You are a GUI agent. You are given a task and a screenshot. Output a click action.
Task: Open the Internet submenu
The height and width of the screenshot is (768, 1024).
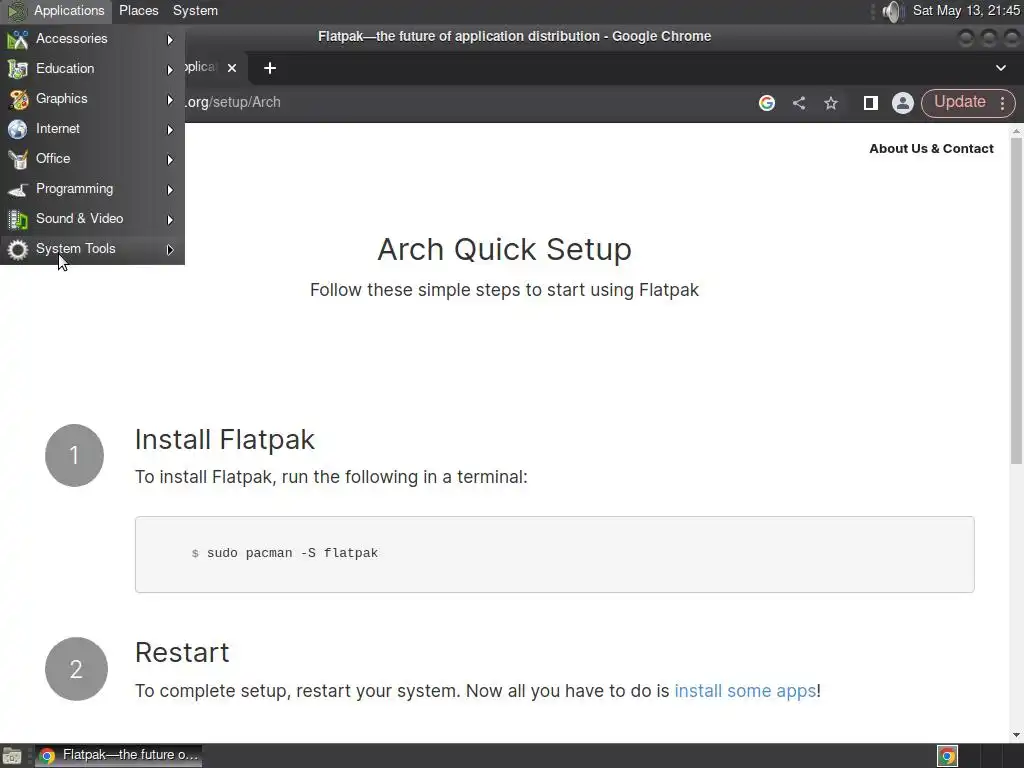[x=92, y=129]
